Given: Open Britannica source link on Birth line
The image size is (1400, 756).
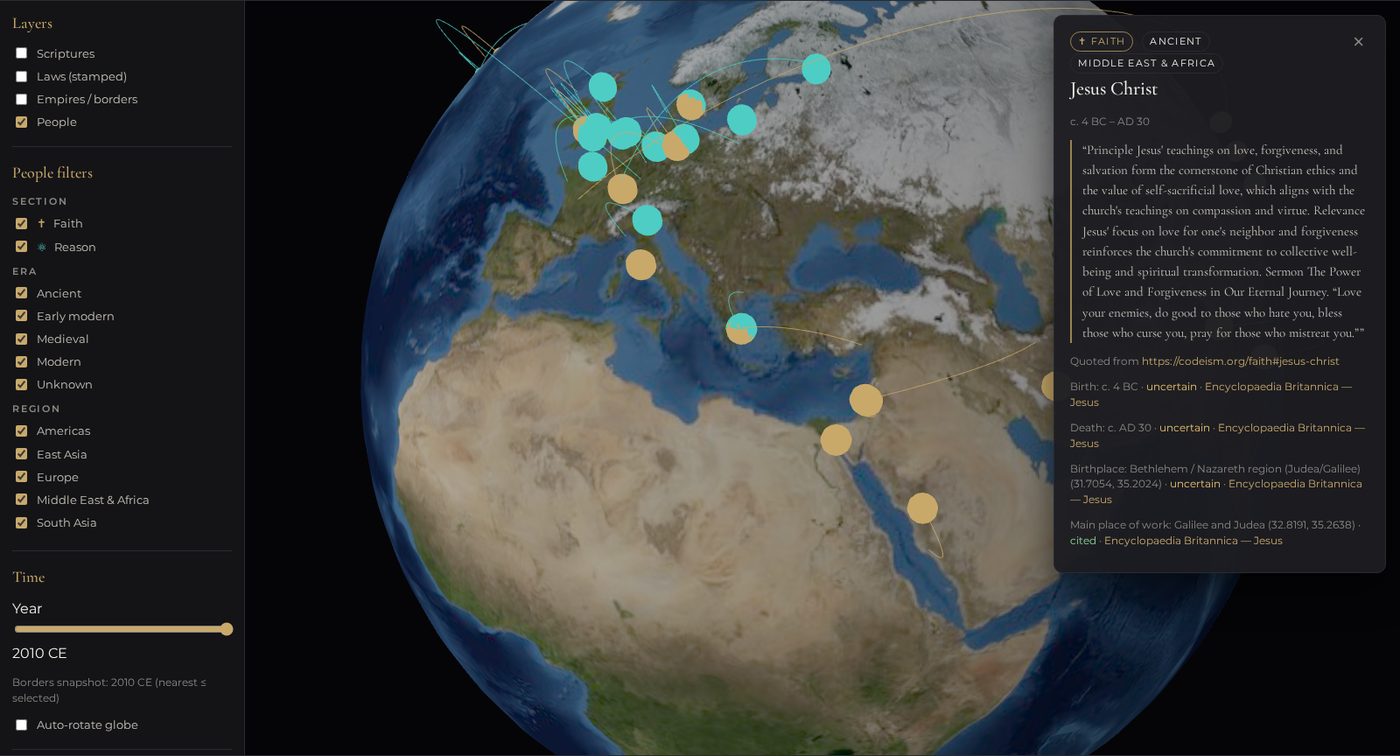Looking at the screenshot, I should pyautogui.click(x=1211, y=394).
